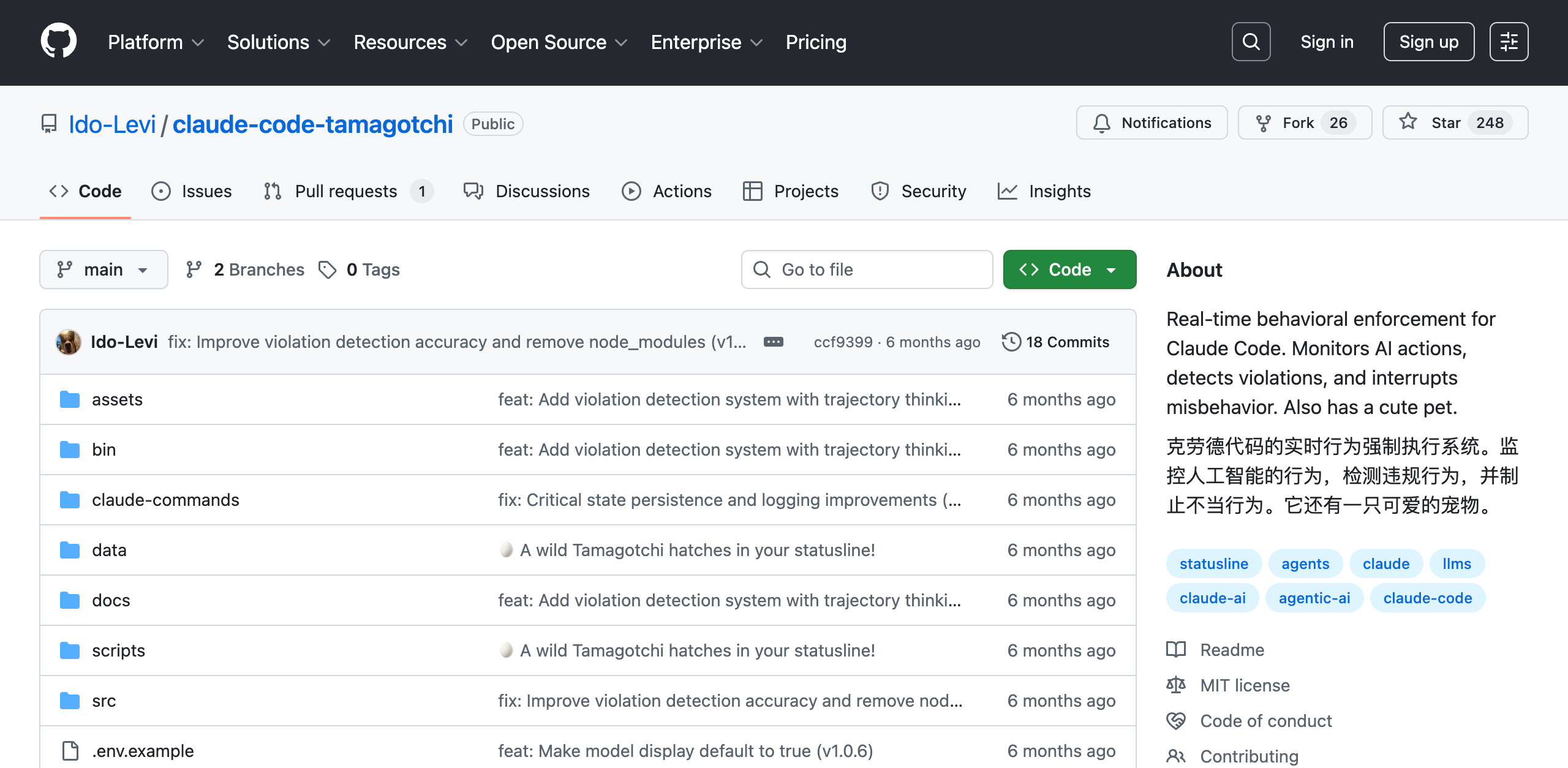
Task: Click the Notifications bell button
Action: point(1151,122)
